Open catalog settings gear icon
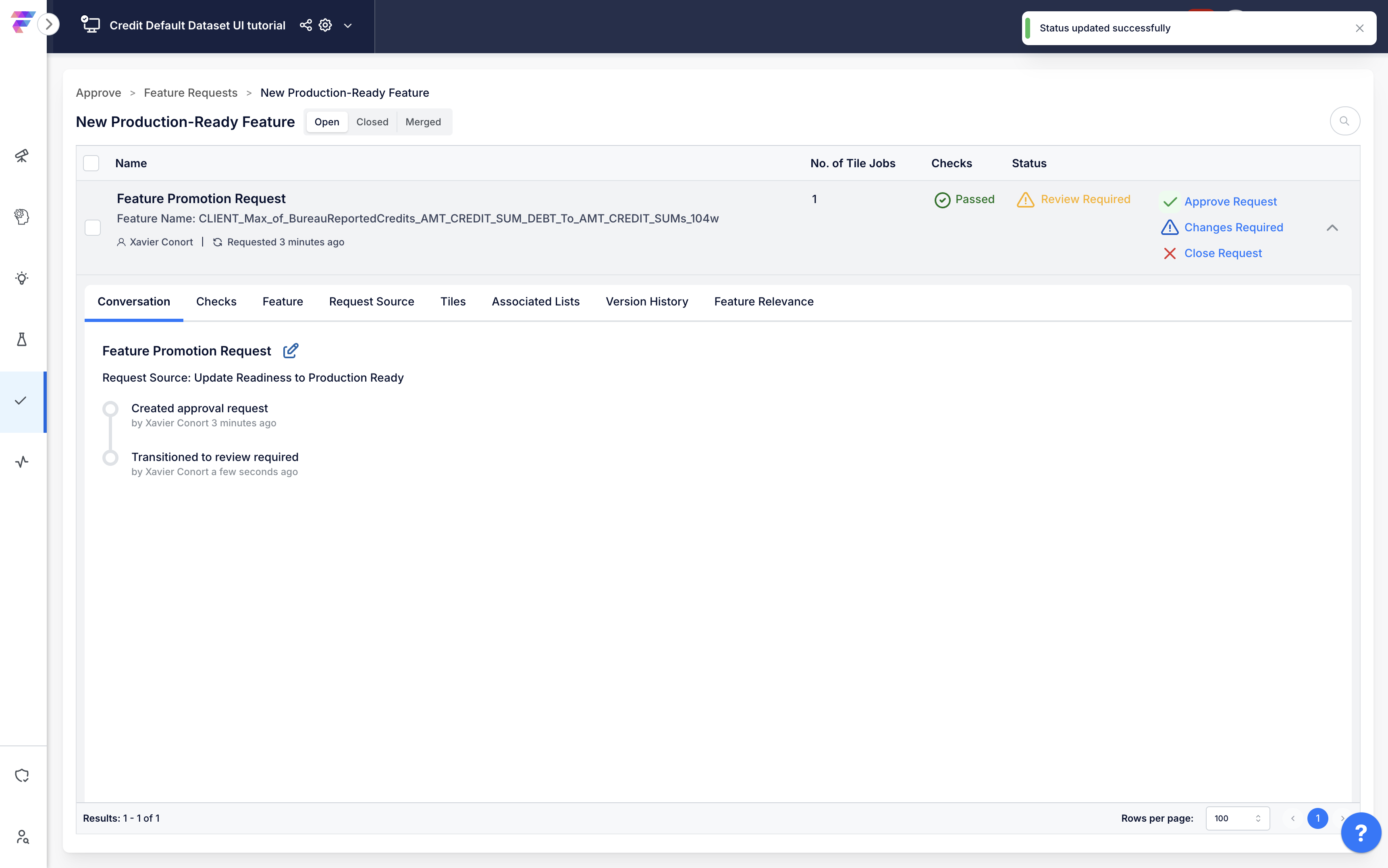 pos(326,25)
